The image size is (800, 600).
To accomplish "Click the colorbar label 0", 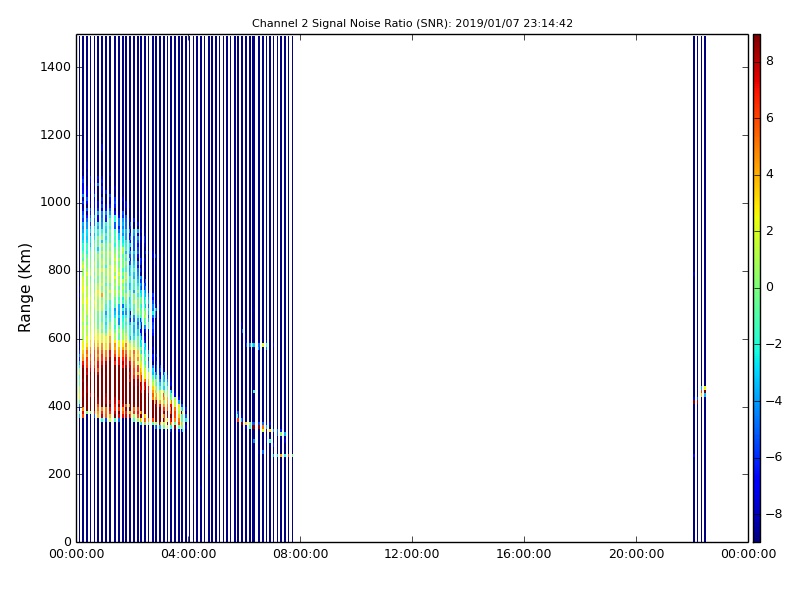I will click(770, 287).
